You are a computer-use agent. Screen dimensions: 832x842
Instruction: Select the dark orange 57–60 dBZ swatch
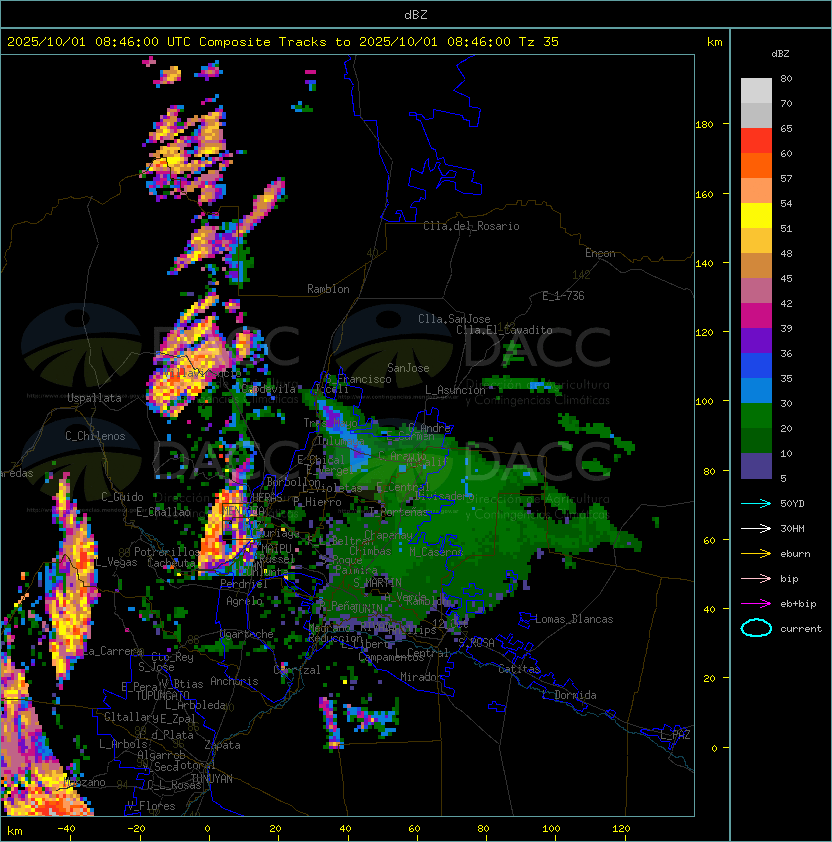click(x=756, y=166)
